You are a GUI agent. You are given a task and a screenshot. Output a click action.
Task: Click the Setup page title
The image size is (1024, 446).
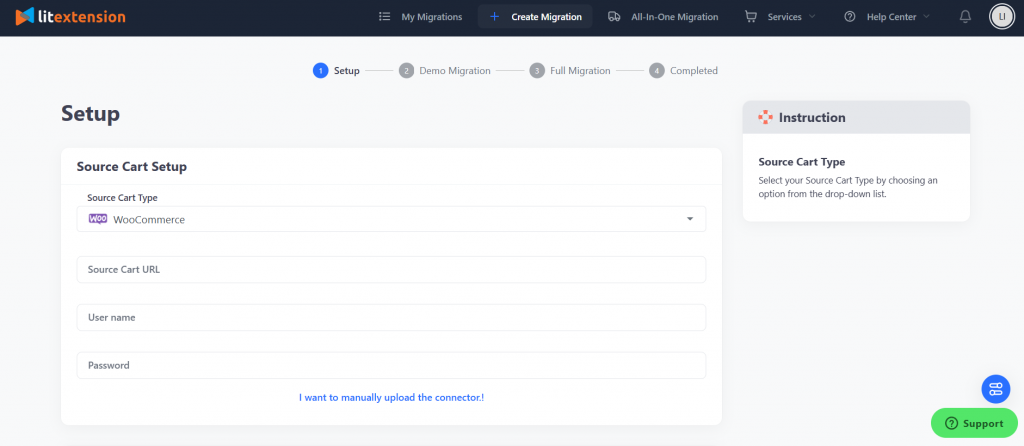[91, 114]
